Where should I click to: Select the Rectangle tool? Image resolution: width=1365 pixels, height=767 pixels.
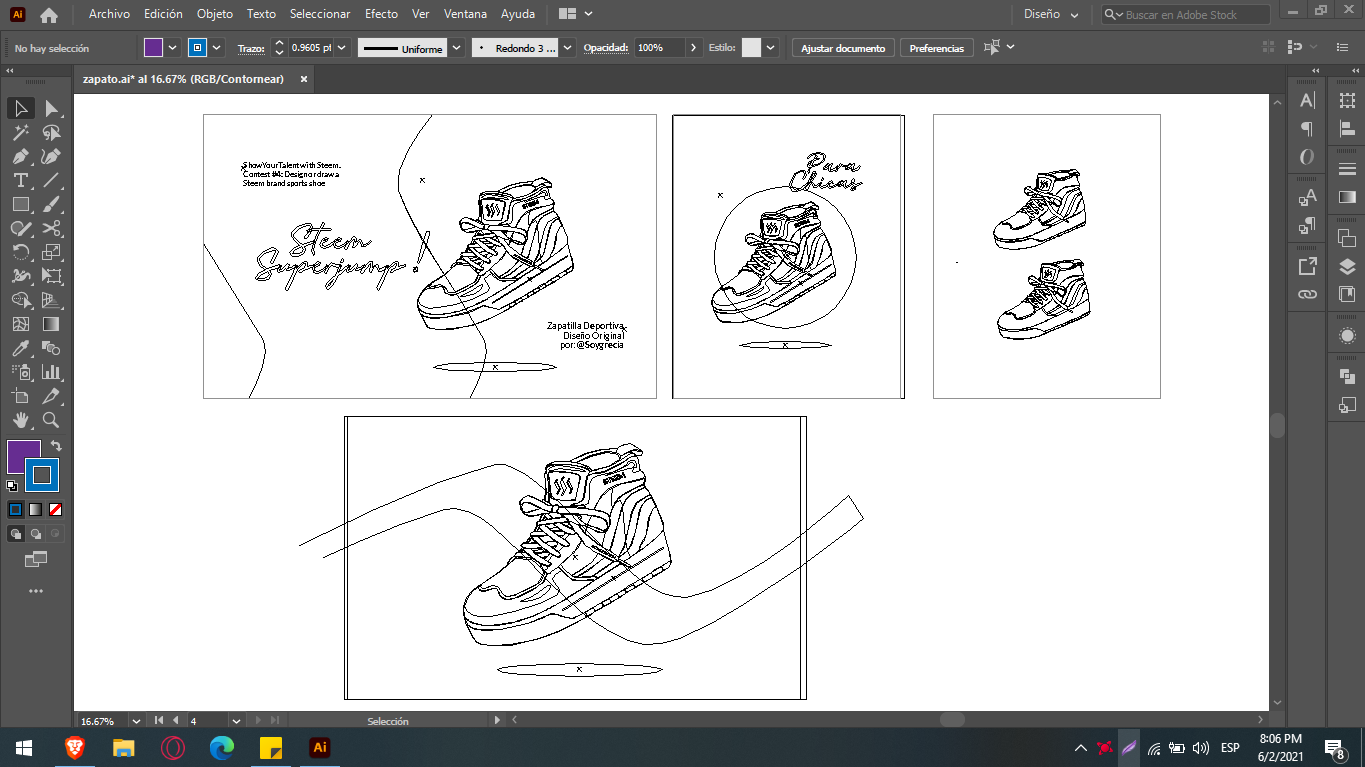[20, 204]
